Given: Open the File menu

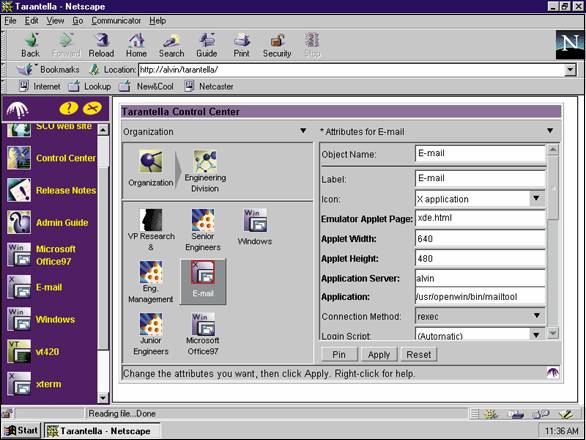Looking at the screenshot, I should pyautogui.click(x=10, y=21).
